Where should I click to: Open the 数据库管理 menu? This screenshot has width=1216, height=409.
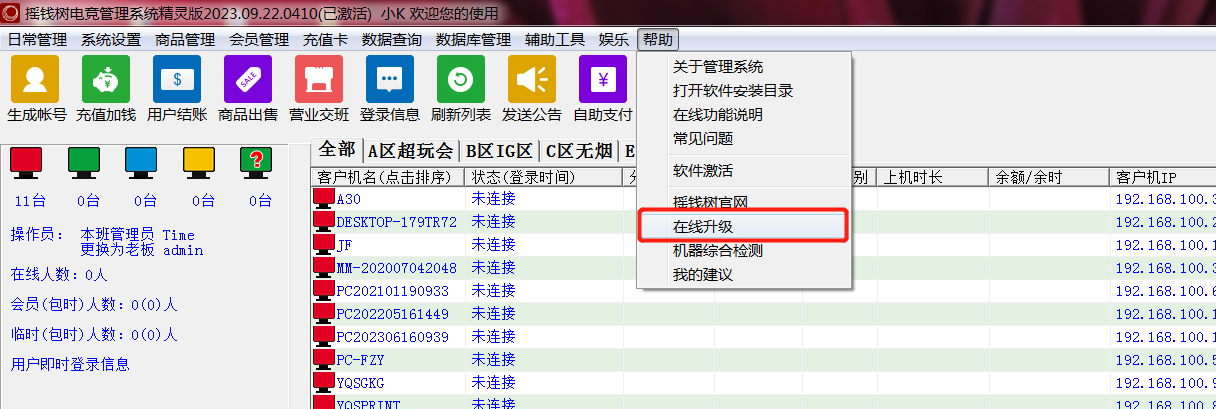tap(473, 40)
